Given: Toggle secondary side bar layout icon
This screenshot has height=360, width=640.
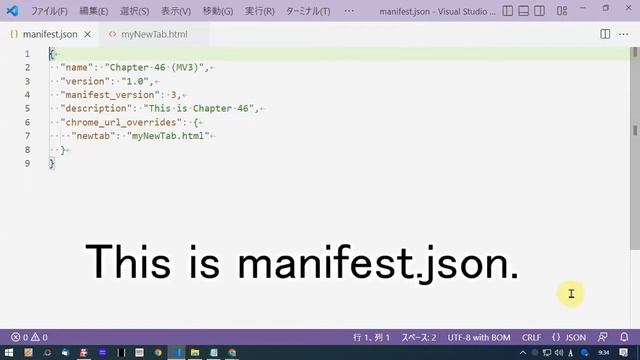Looking at the screenshot, I should tap(540, 11).
